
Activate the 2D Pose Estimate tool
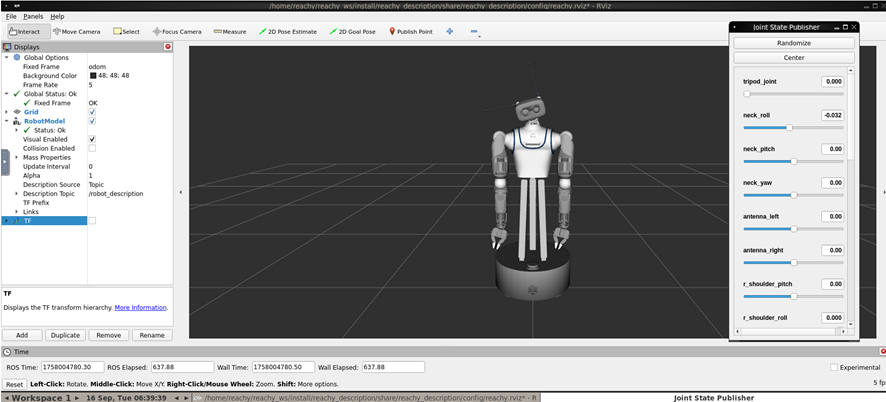pos(287,31)
